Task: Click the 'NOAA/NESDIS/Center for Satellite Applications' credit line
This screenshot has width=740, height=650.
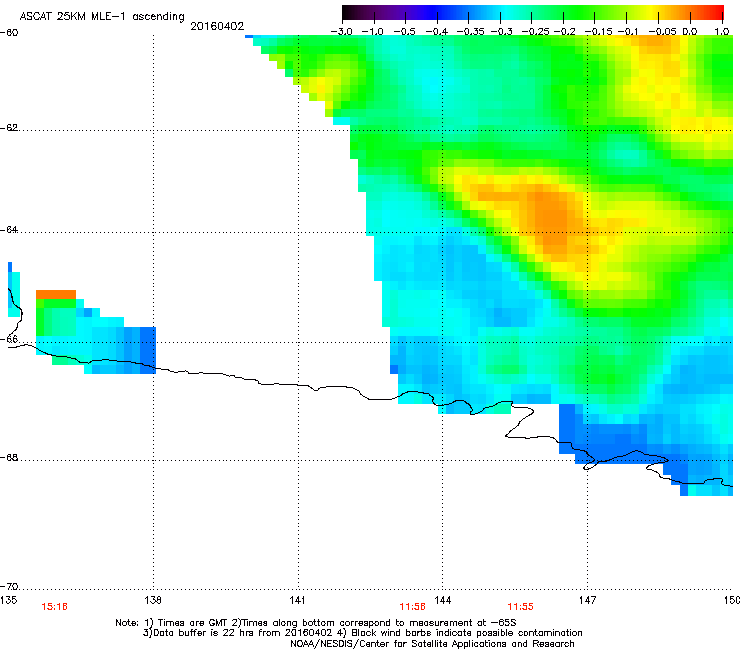Action: click(432, 643)
